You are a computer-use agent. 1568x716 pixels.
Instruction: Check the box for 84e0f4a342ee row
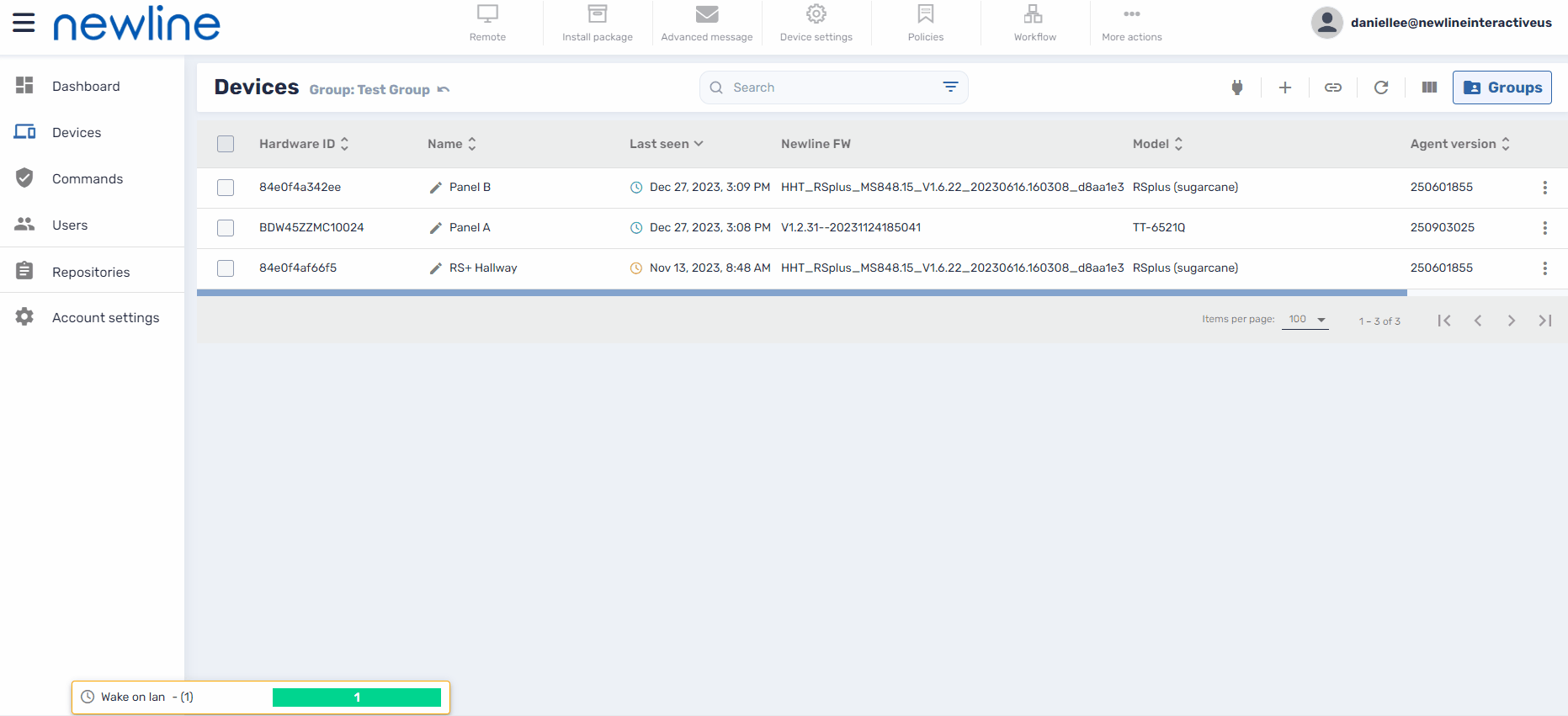point(226,188)
